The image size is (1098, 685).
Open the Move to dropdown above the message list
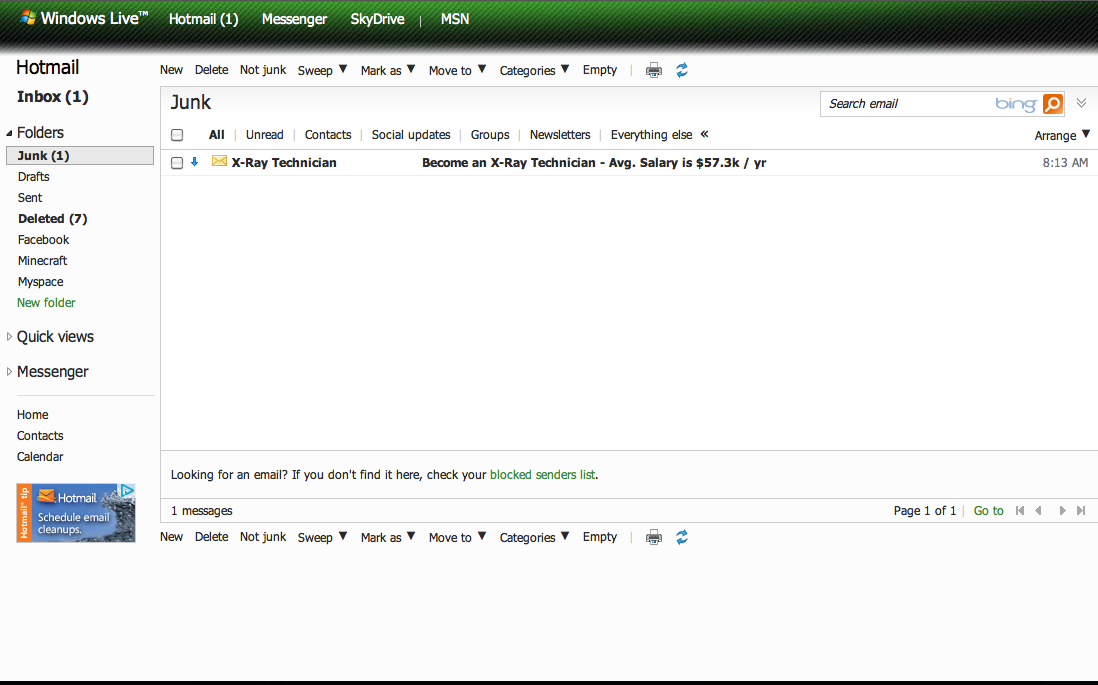tap(457, 70)
